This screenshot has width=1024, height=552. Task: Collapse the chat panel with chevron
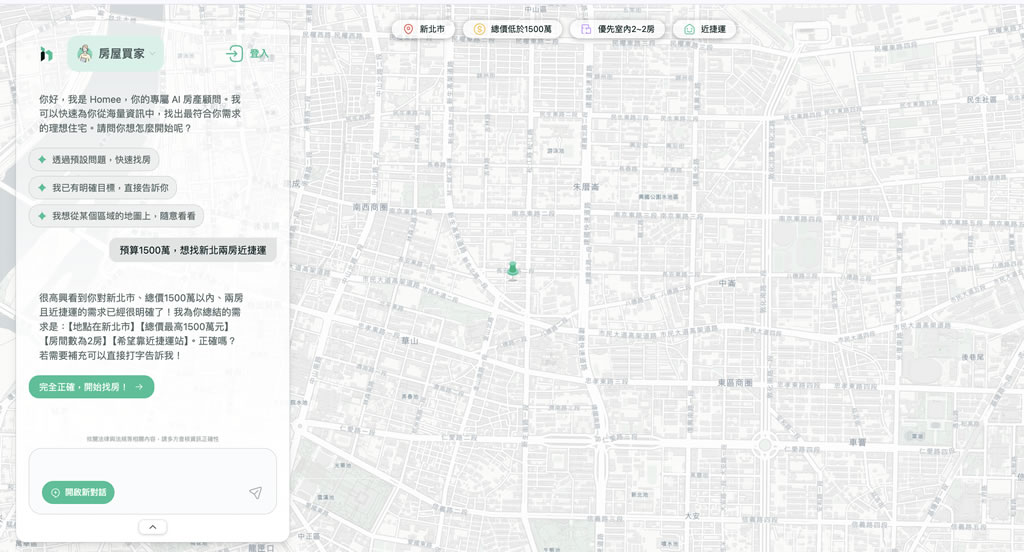click(152, 527)
